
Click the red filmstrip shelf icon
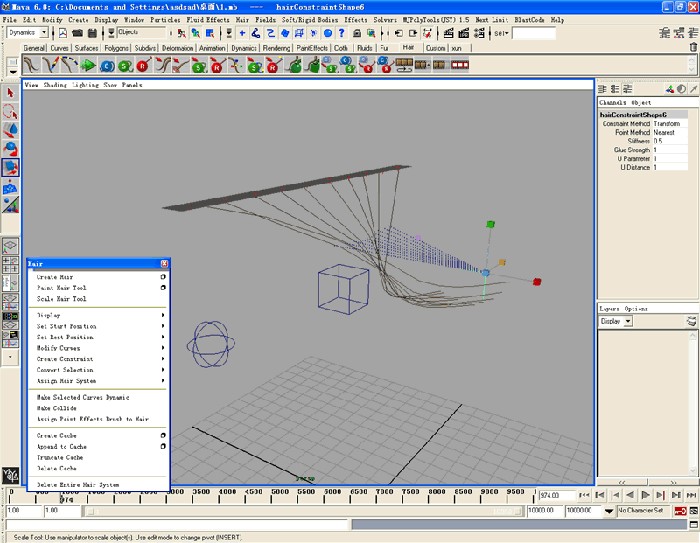click(460, 65)
